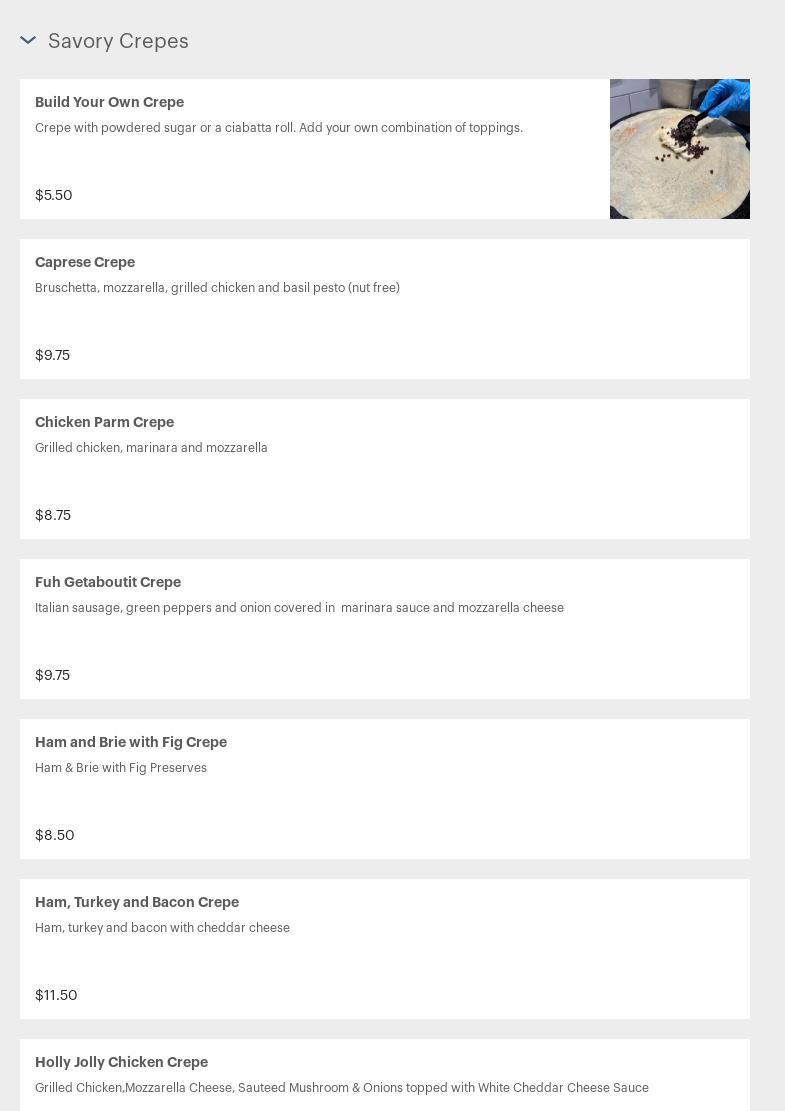Choose the Ham, Turkey and Bacon Crepe

click(137, 902)
